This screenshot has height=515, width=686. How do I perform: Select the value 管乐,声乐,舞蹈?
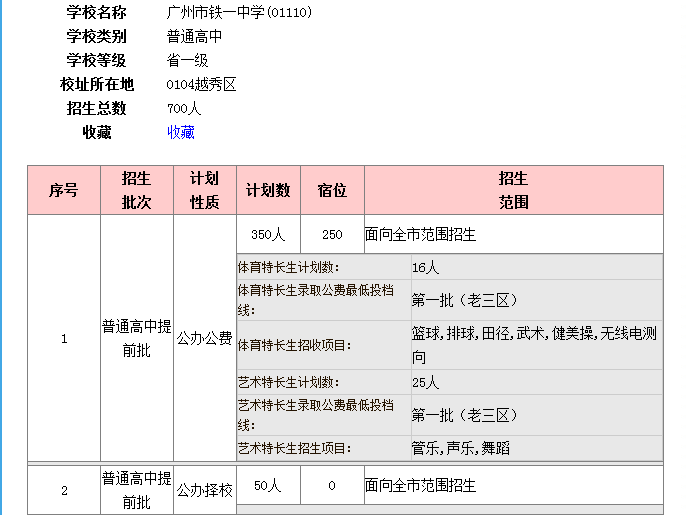[461, 448]
